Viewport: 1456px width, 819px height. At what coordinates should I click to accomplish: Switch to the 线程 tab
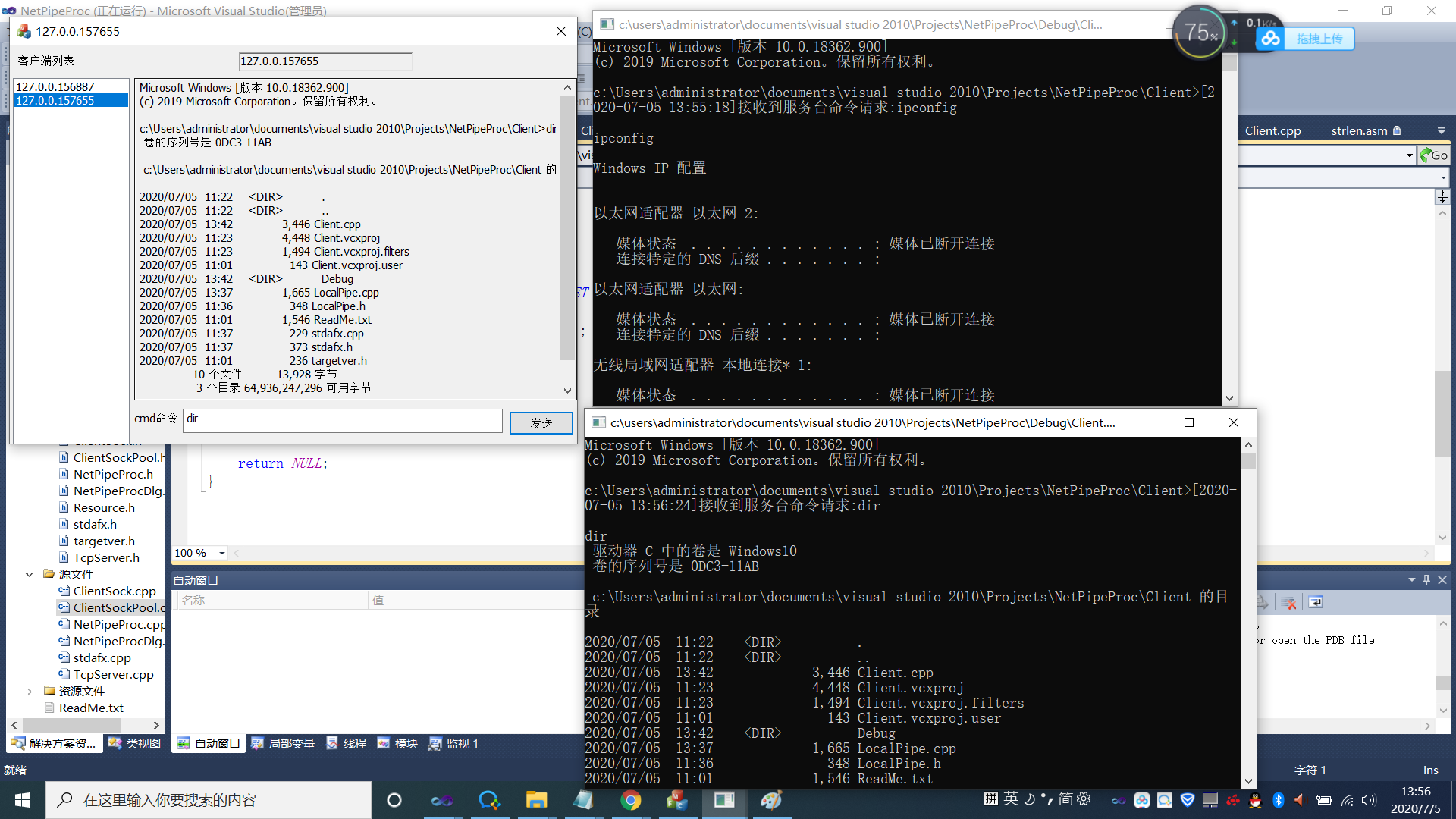point(347,743)
